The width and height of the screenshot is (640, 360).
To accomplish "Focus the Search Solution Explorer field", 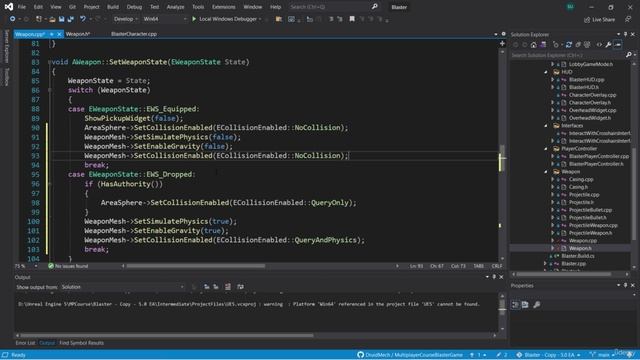I will pyautogui.click(x=567, y=55).
